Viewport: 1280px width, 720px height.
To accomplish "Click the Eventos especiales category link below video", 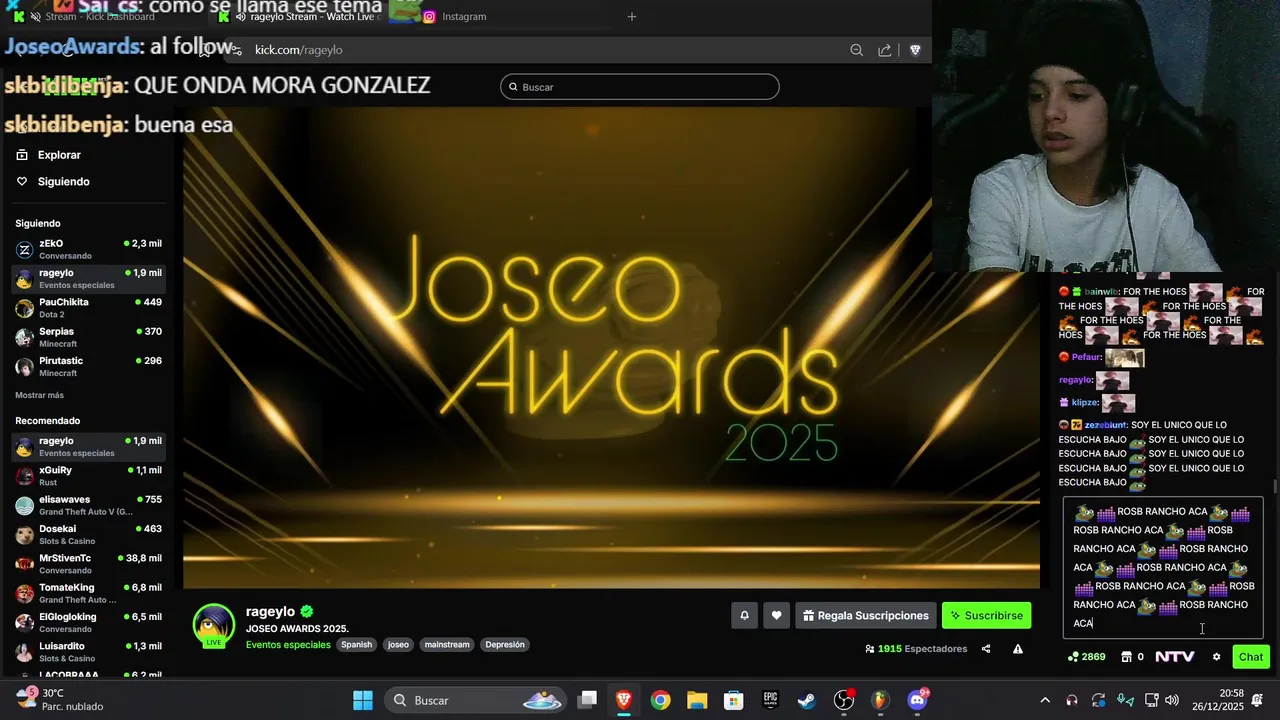I will pos(288,645).
